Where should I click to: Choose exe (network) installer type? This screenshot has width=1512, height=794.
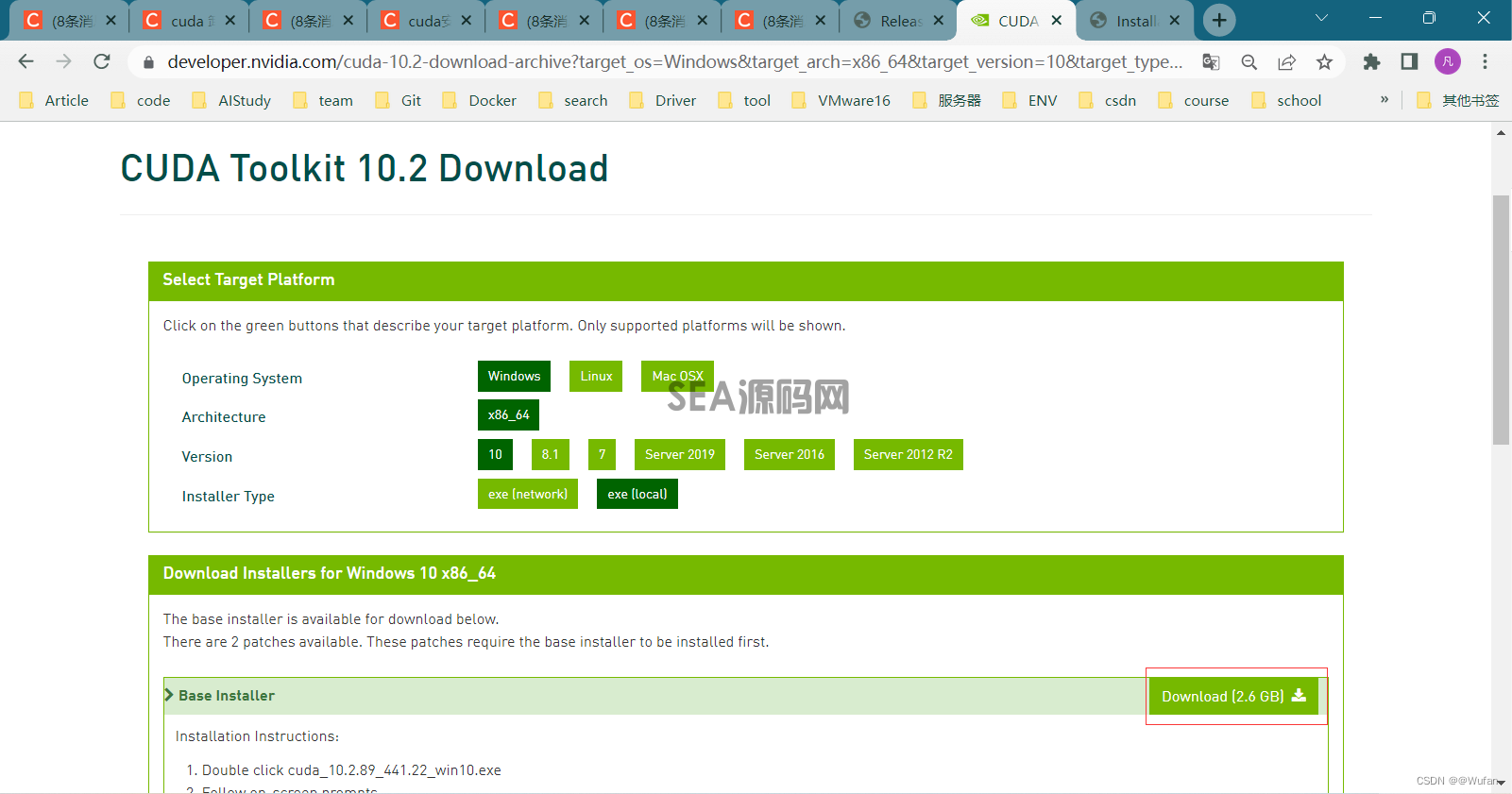tap(528, 494)
